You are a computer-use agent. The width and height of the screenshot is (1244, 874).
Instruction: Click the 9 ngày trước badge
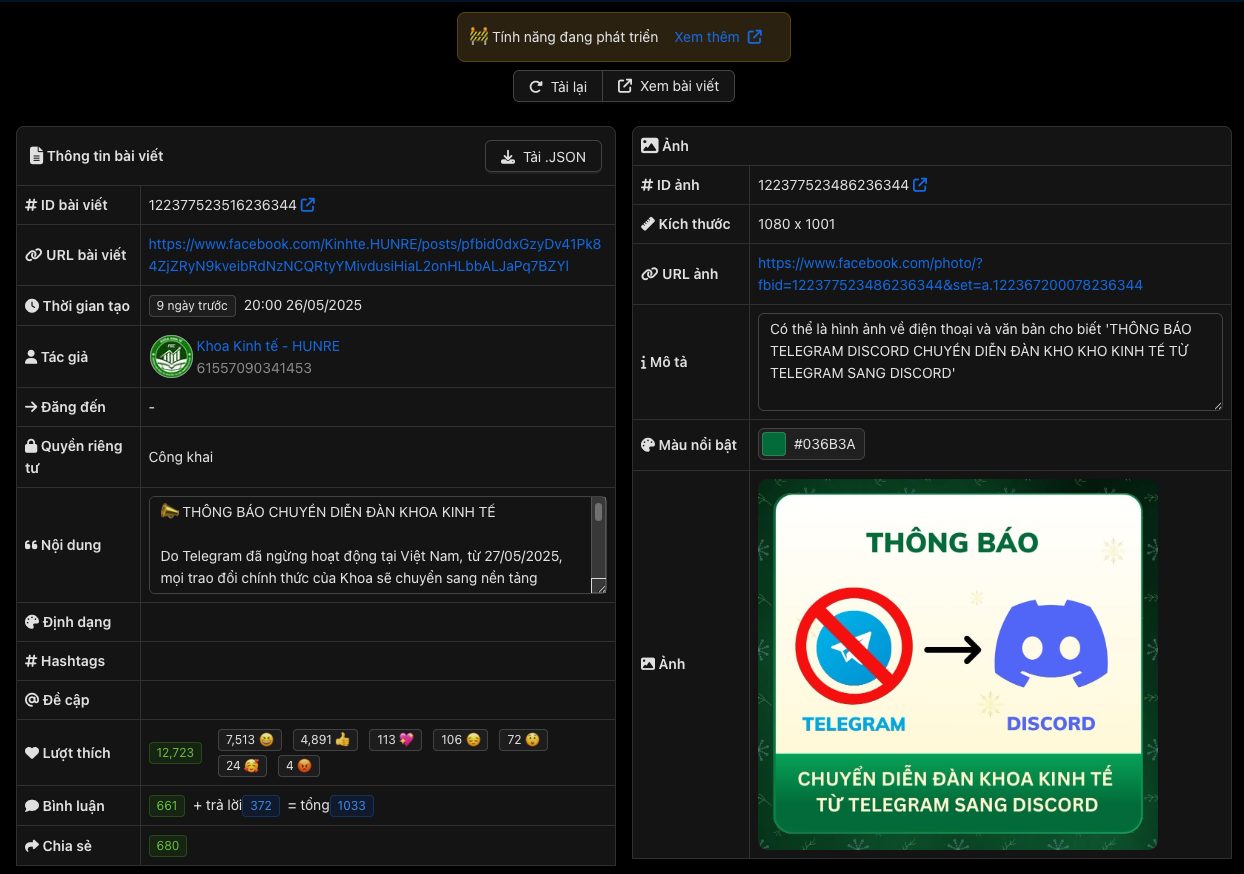point(192,306)
